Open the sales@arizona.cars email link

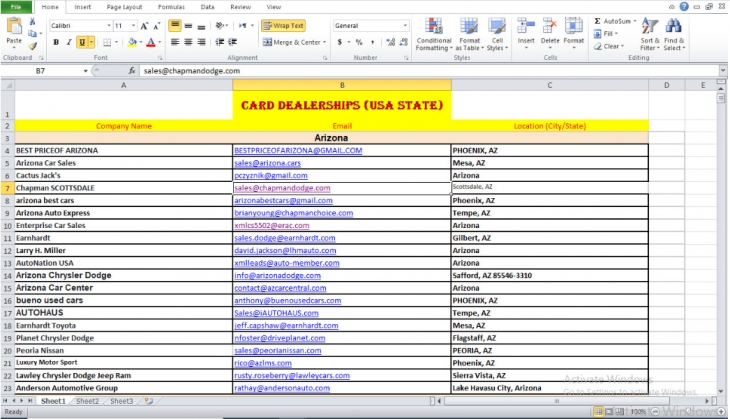[267, 163]
